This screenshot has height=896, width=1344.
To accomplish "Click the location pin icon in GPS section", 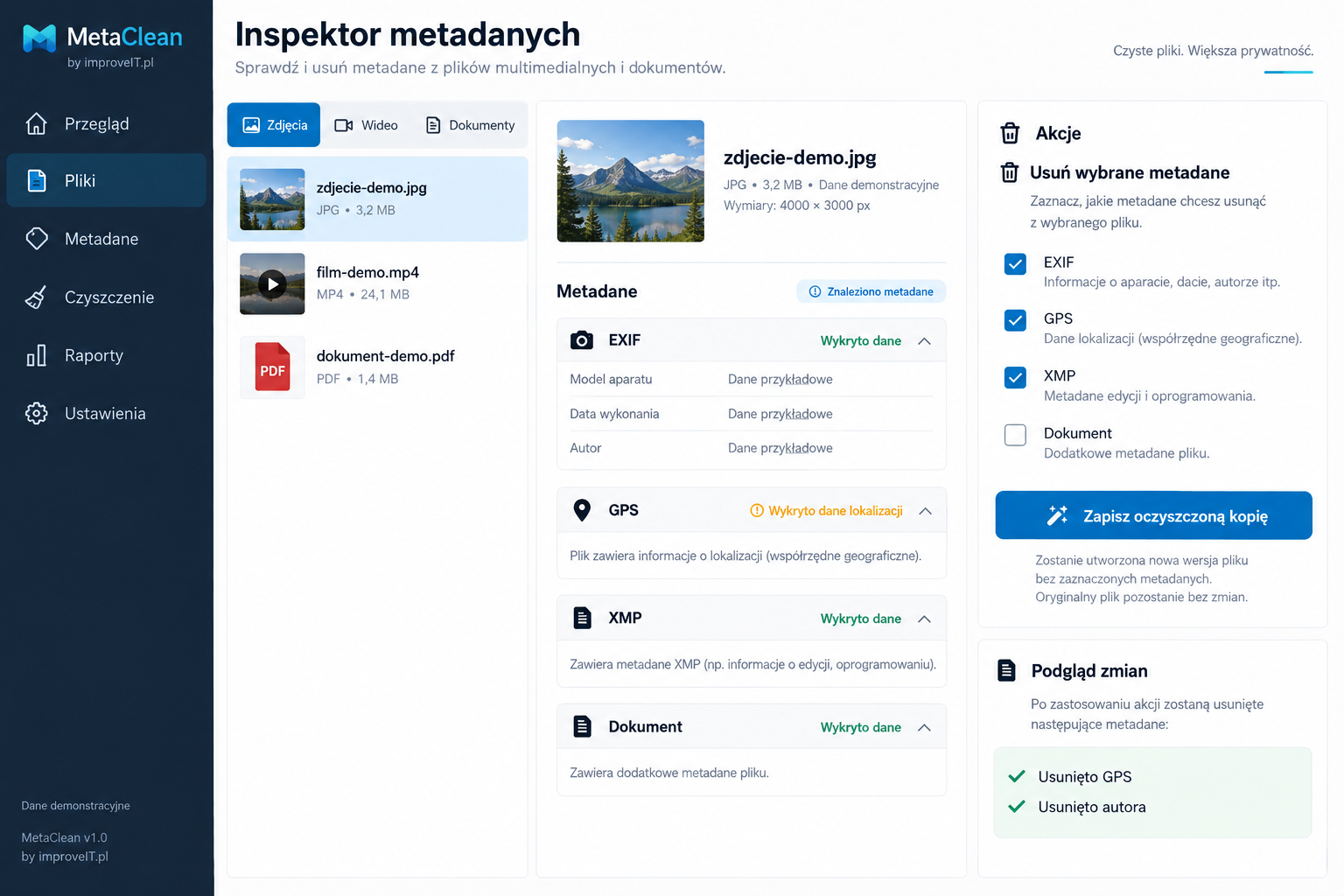I will pos(582,510).
